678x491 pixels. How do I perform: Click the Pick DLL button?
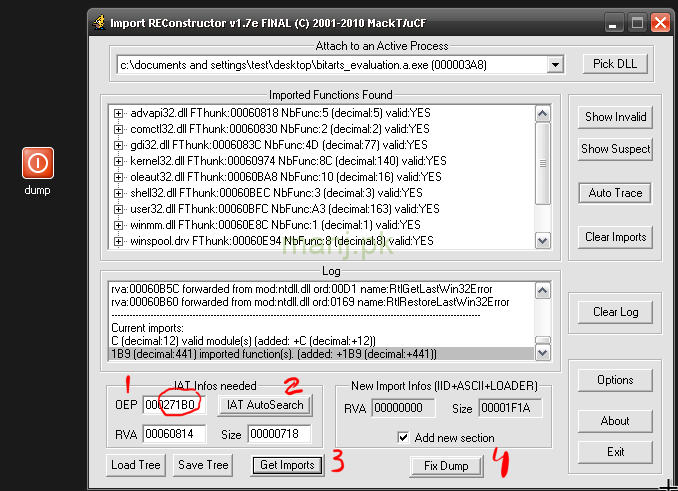[x=615, y=65]
